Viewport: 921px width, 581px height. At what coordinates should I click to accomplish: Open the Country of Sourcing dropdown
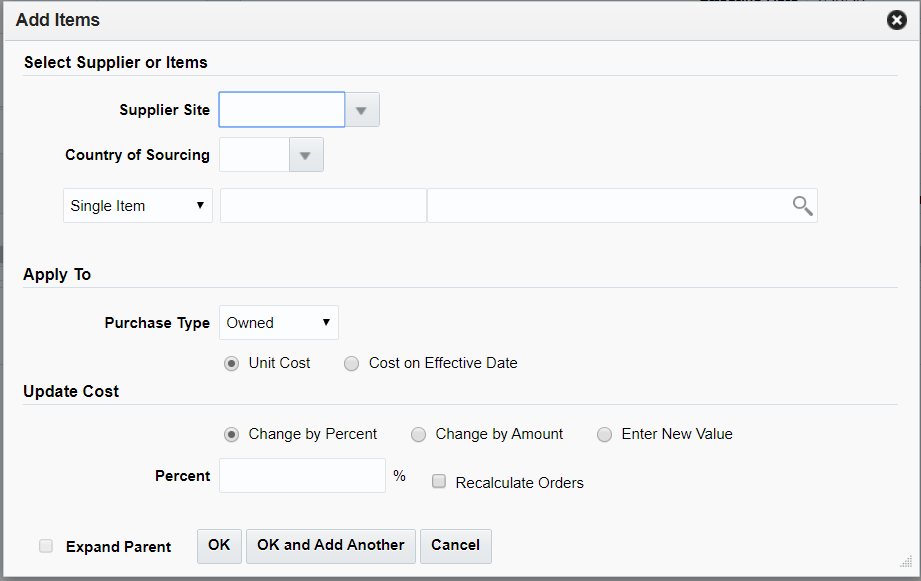pyautogui.click(x=306, y=154)
